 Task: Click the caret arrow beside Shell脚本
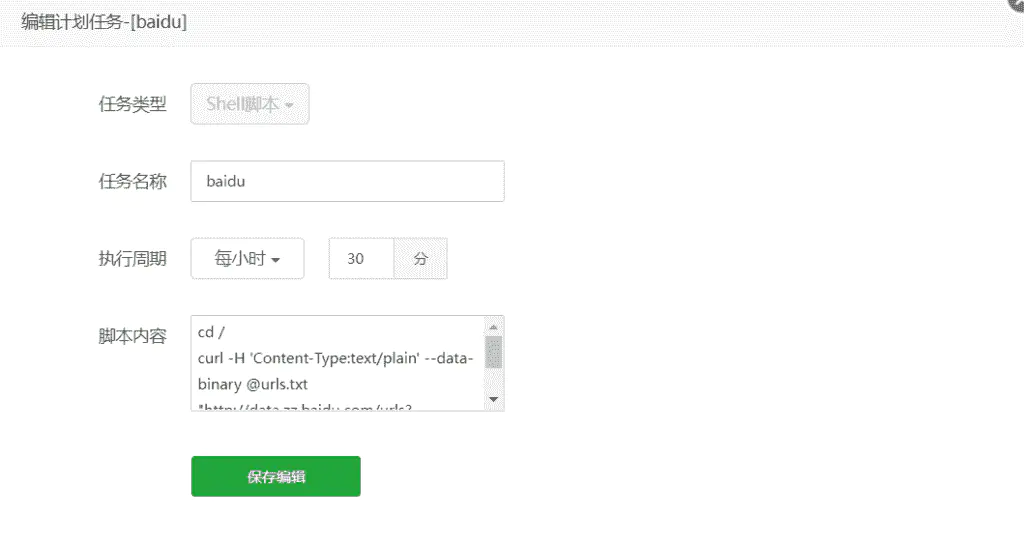click(x=289, y=105)
